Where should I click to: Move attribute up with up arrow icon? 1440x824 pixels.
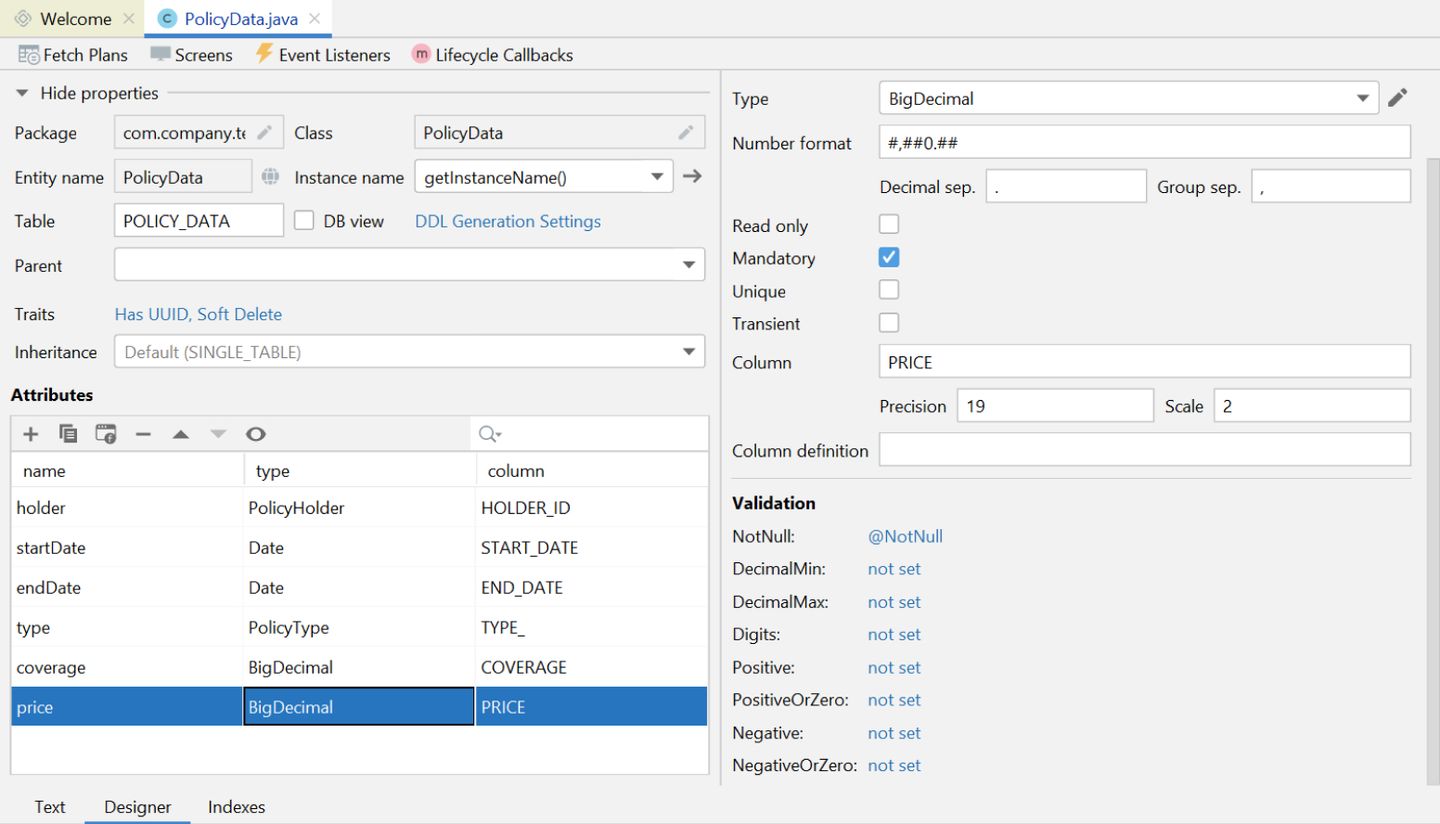[181, 434]
